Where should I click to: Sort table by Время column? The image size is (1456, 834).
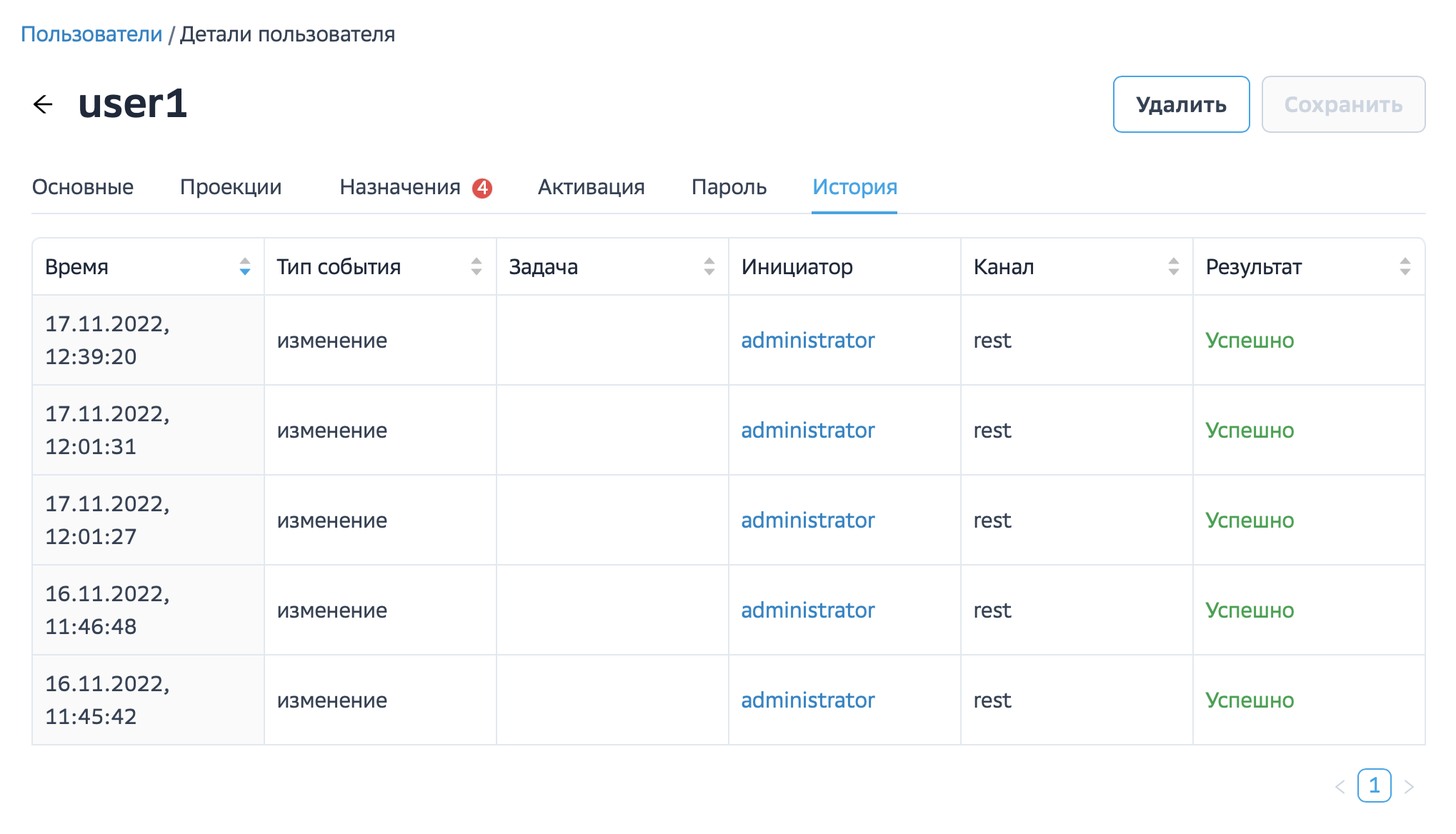[244, 267]
